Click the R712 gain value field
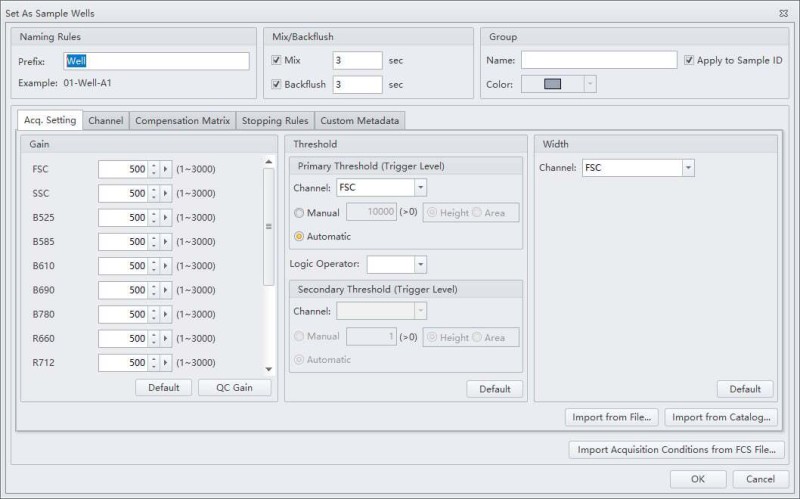The width and height of the screenshot is (800, 499). 123,363
